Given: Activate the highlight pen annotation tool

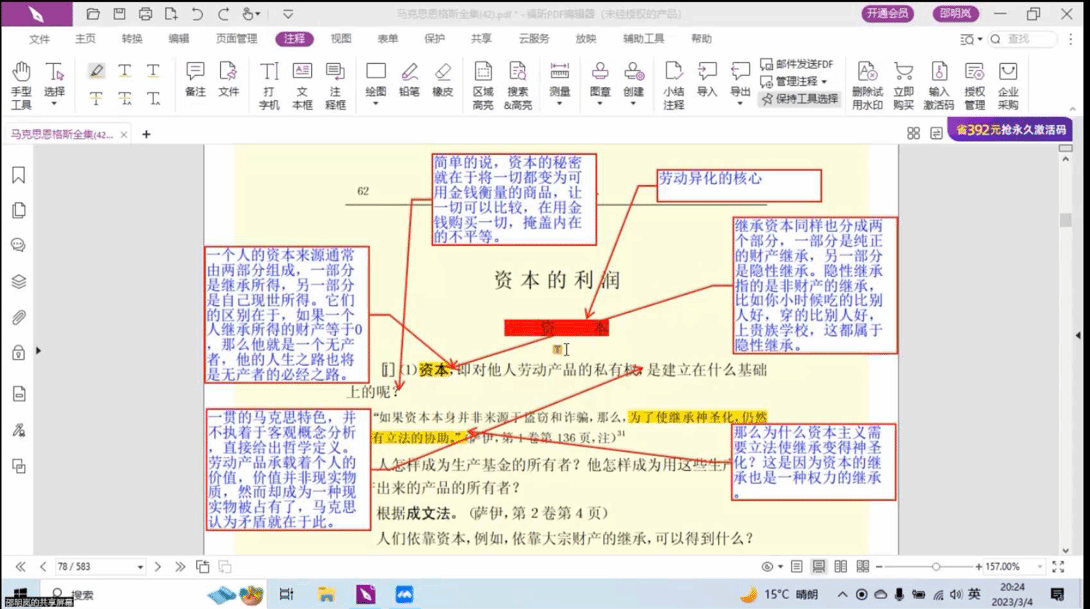Looking at the screenshot, I should pos(96,71).
